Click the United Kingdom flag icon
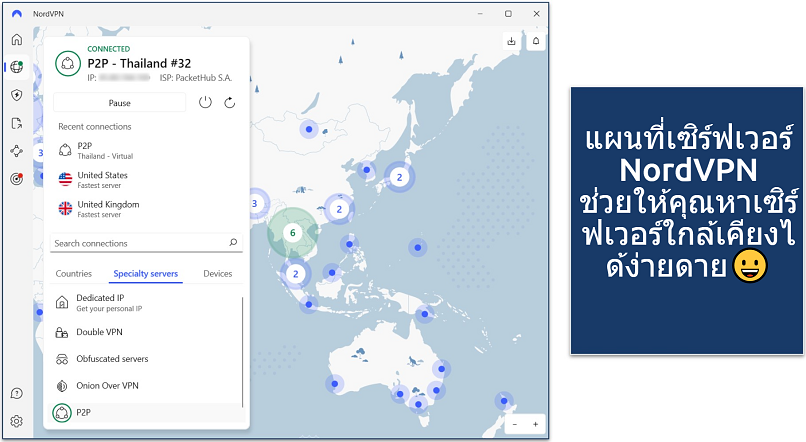Image resolution: width=806 pixels, height=442 pixels. (x=65, y=209)
